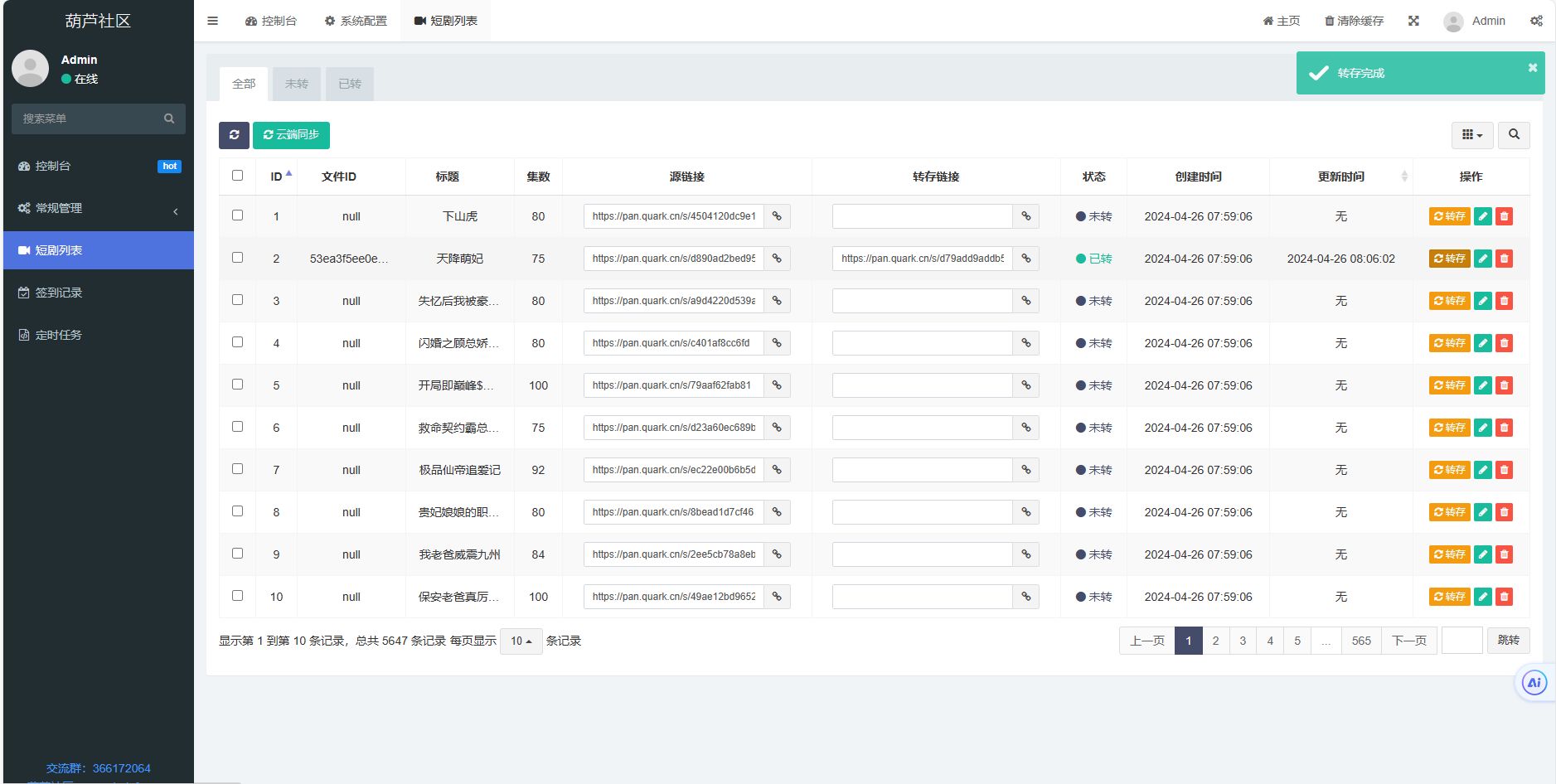Click delete trash icon for row 8
This screenshot has height=784, width=1556.
[1504, 512]
